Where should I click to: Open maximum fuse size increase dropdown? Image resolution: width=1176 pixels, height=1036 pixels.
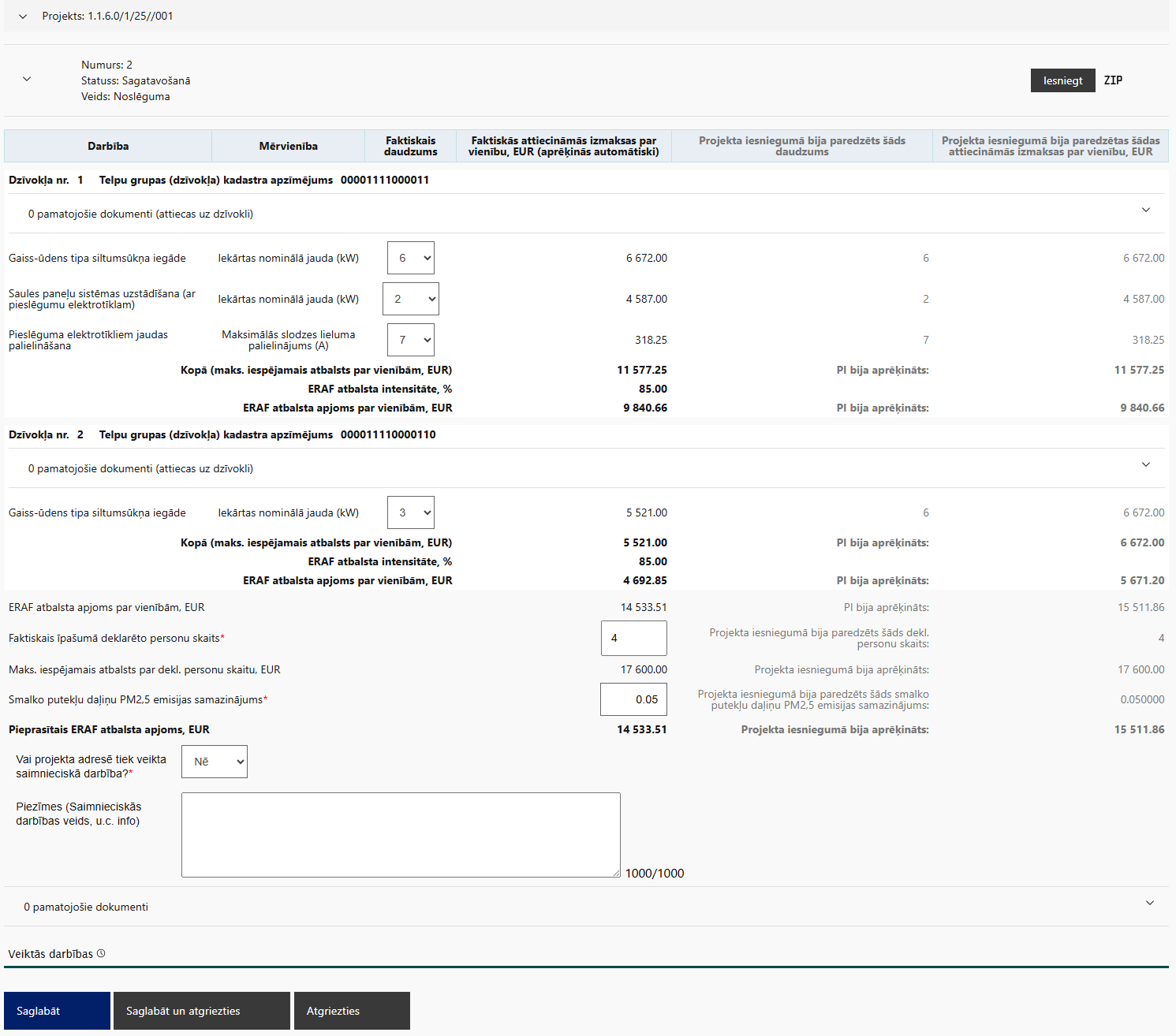tap(410, 340)
